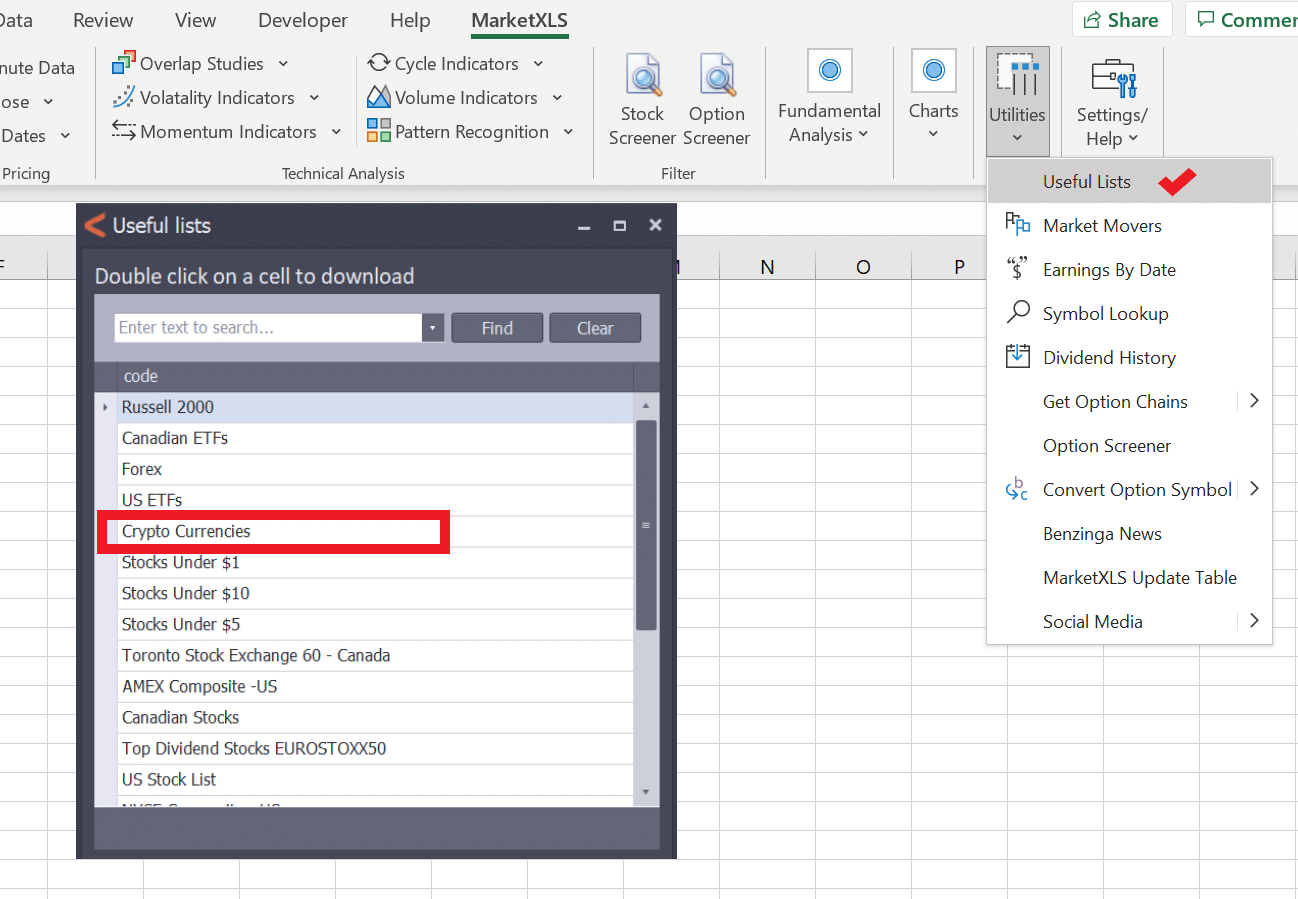Viewport: 1298px width, 899px height.
Task: Select Russell 2000 list row
Action: click(x=375, y=407)
